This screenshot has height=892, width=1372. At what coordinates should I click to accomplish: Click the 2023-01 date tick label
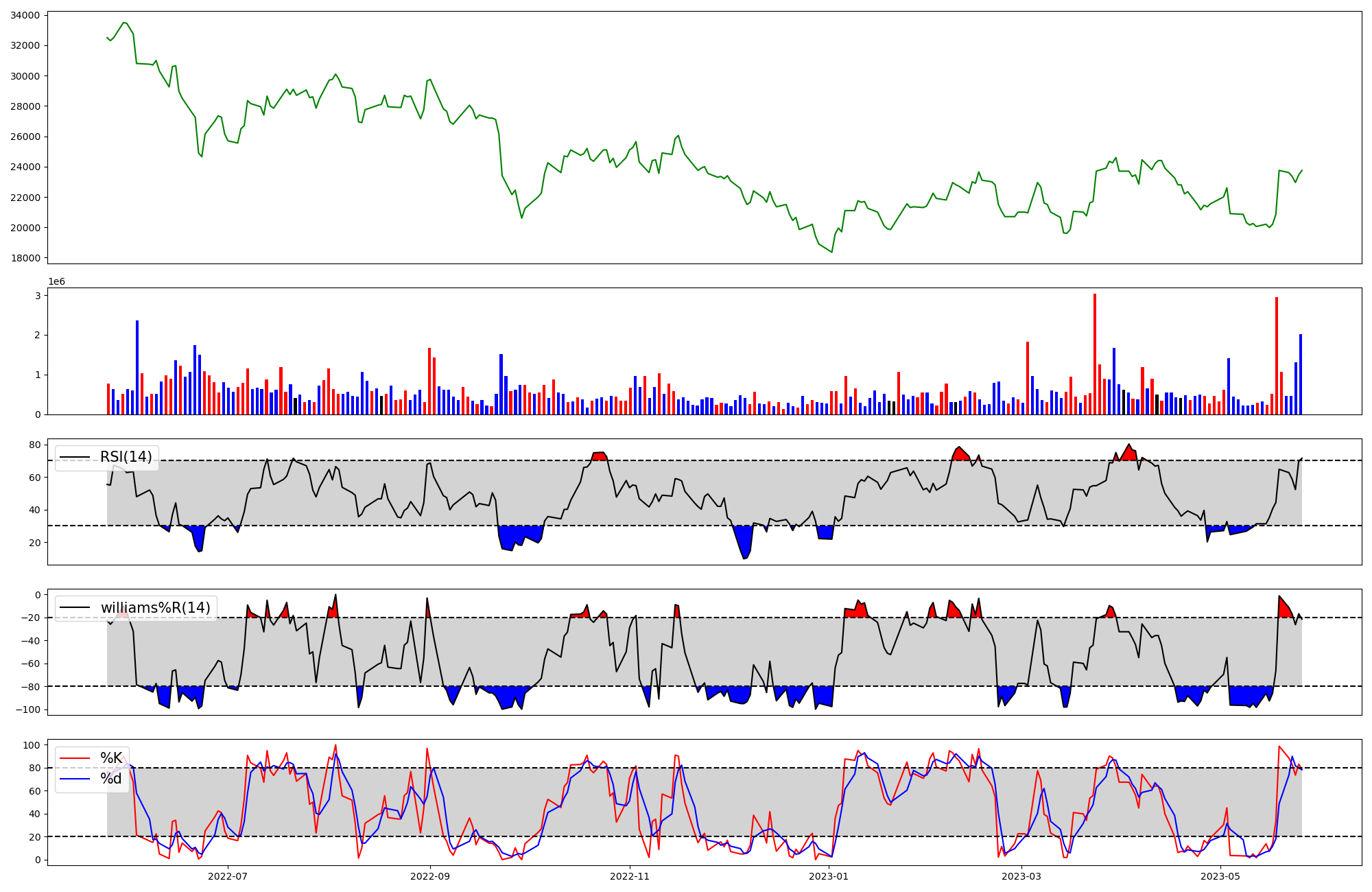[829, 876]
